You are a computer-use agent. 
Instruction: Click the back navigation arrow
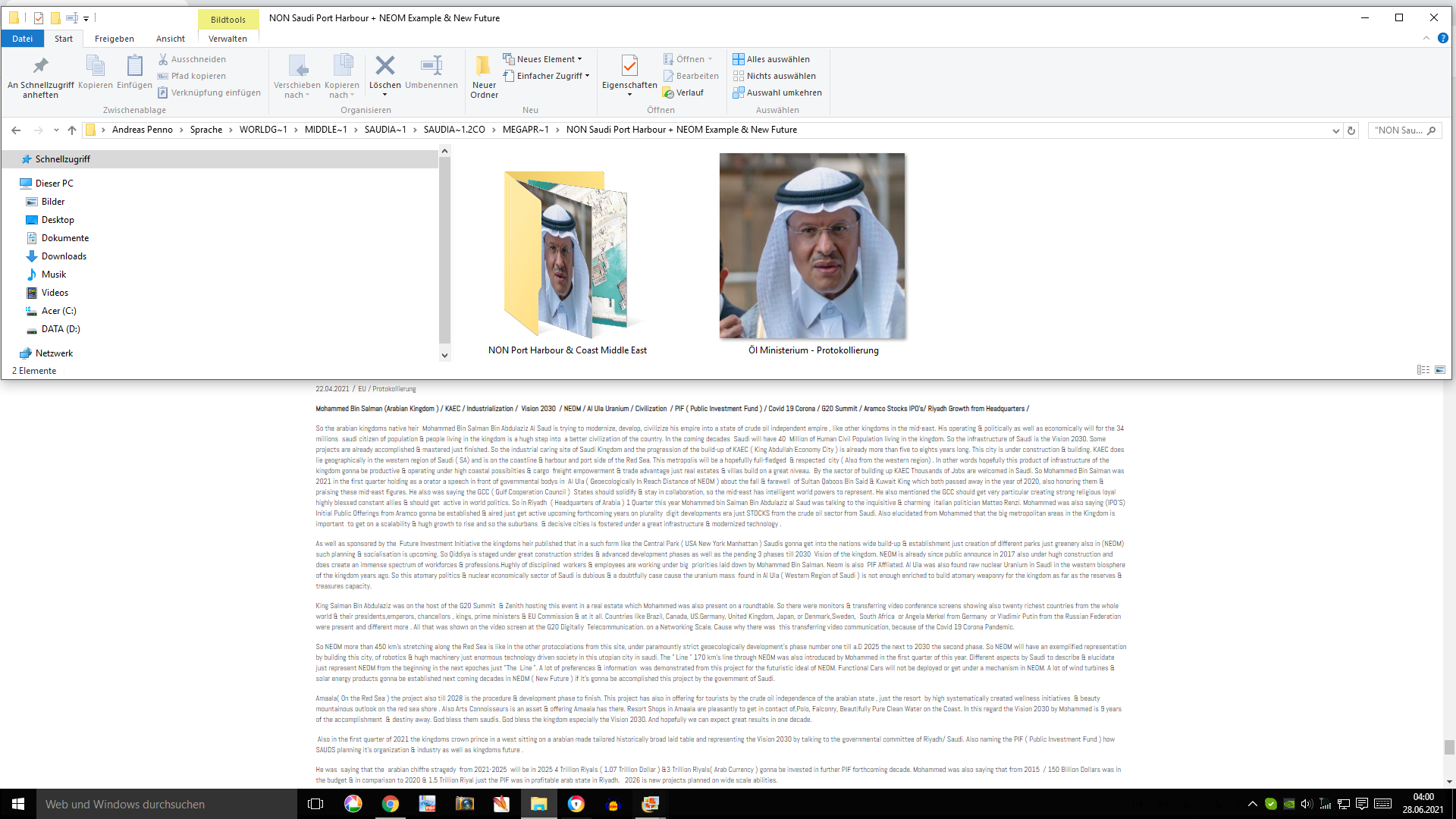(16, 130)
